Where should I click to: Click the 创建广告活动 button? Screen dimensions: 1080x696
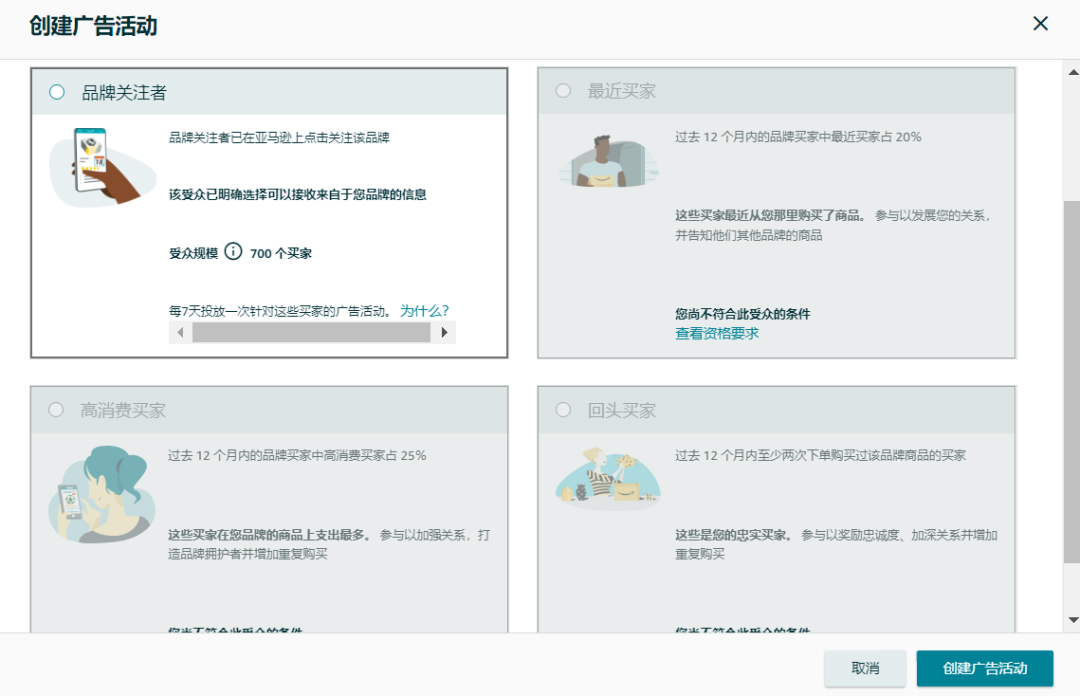[x=984, y=668]
